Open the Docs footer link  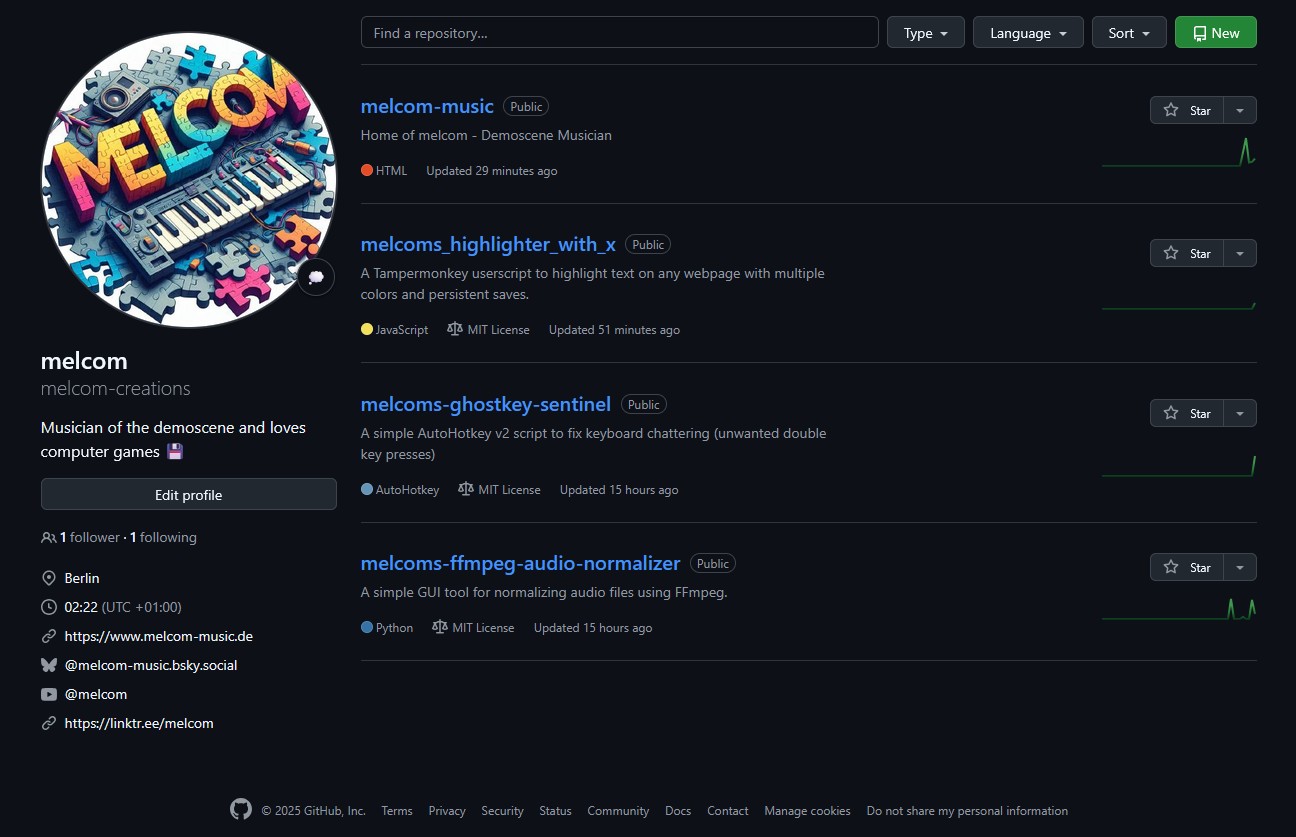coord(678,811)
